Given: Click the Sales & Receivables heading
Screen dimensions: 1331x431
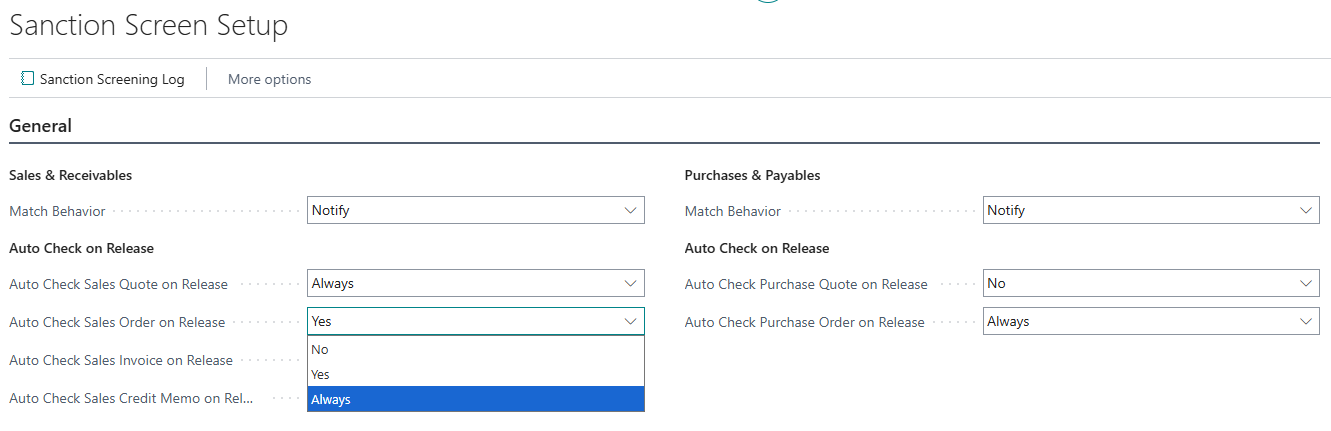Looking at the screenshot, I should coord(71,175).
